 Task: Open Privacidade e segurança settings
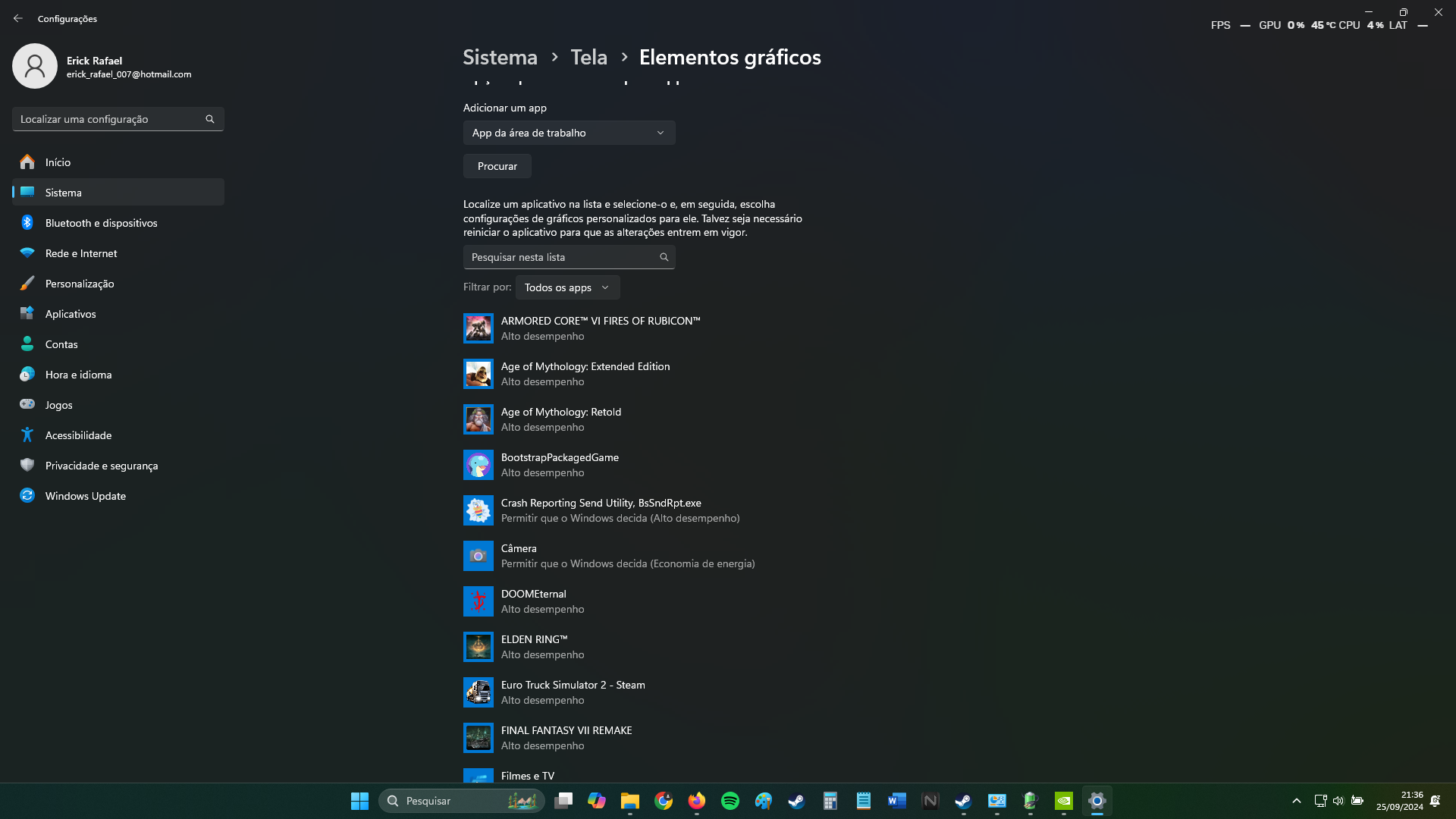118,466
